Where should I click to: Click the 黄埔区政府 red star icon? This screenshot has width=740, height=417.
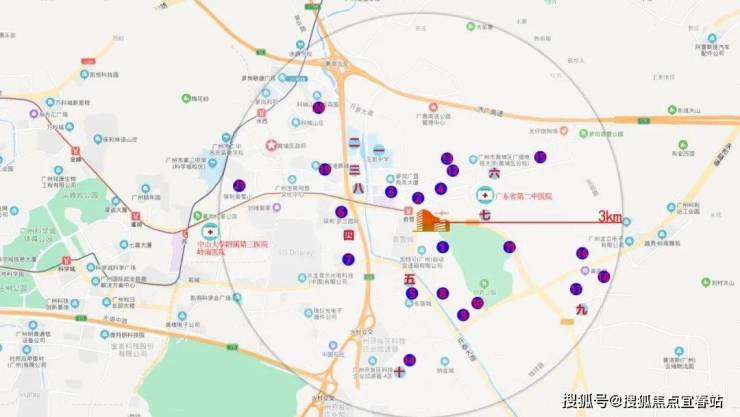(271, 145)
